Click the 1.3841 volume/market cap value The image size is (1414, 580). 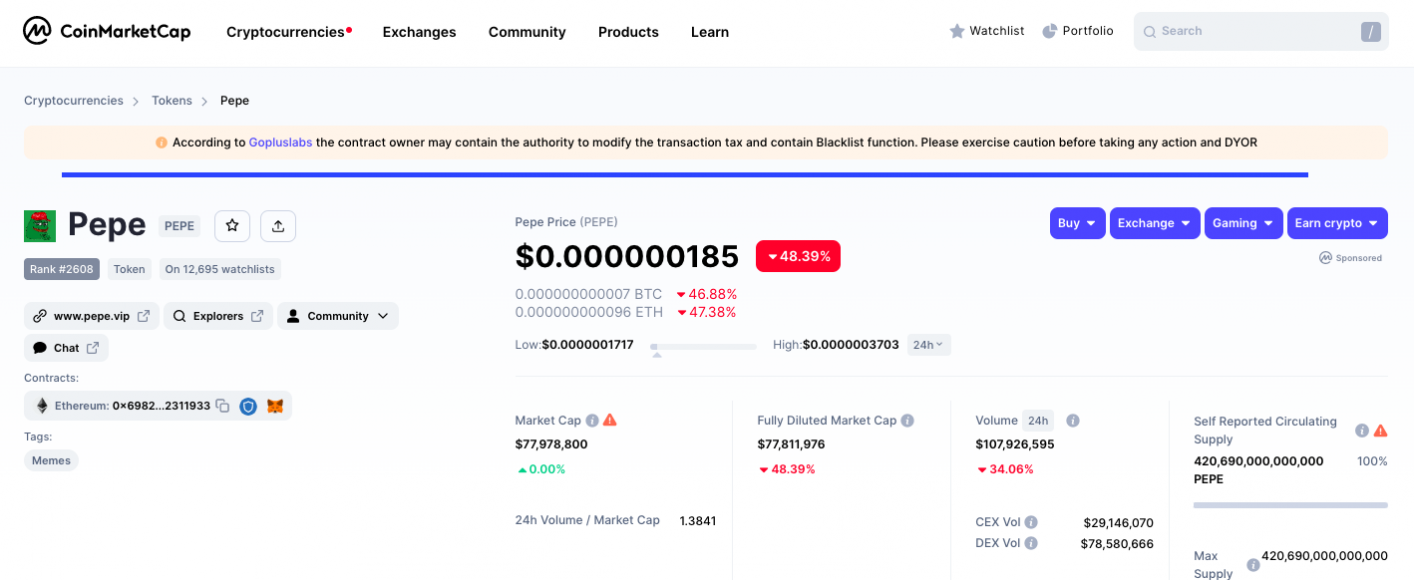(698, 521)
